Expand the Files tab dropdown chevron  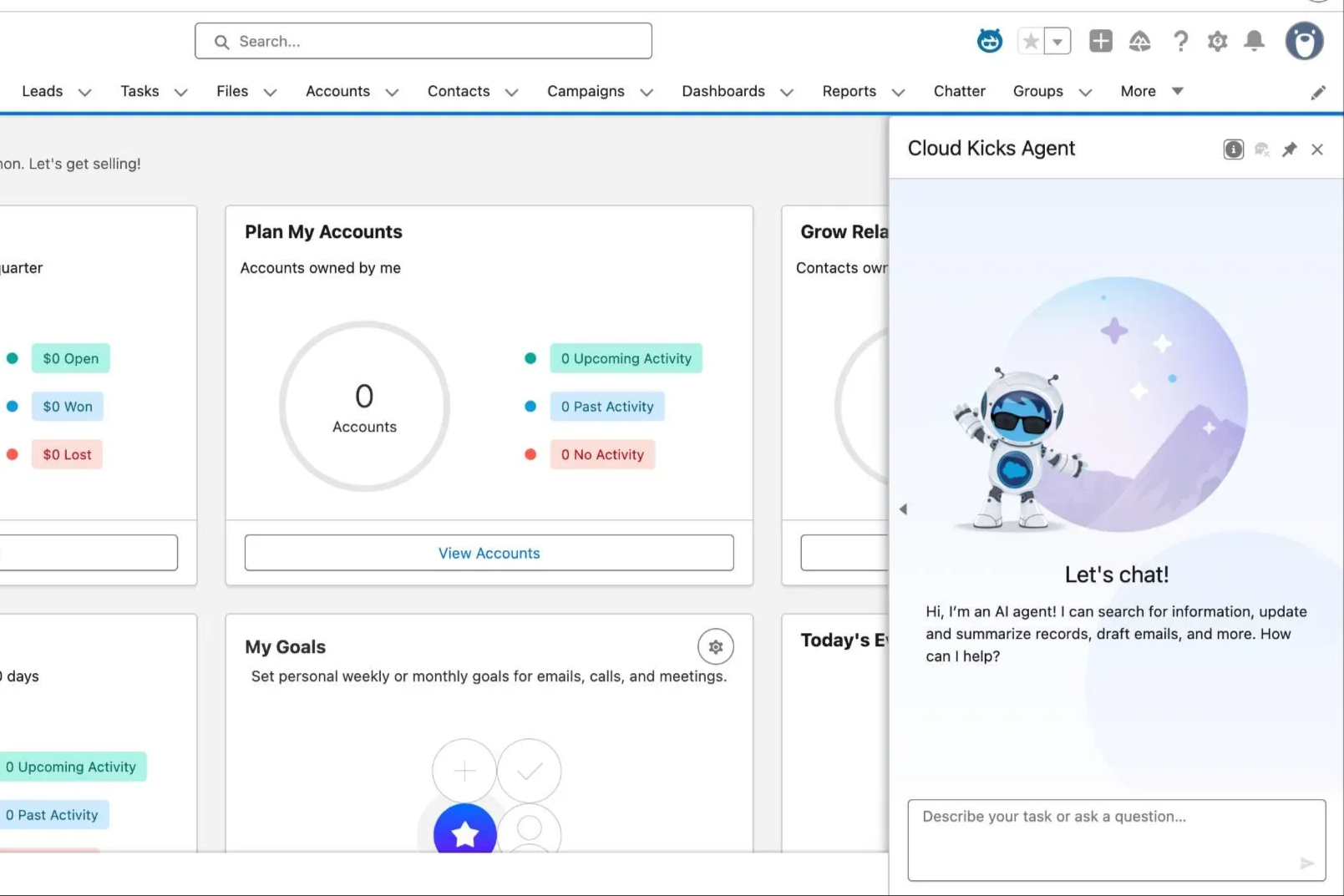[270, 92]
